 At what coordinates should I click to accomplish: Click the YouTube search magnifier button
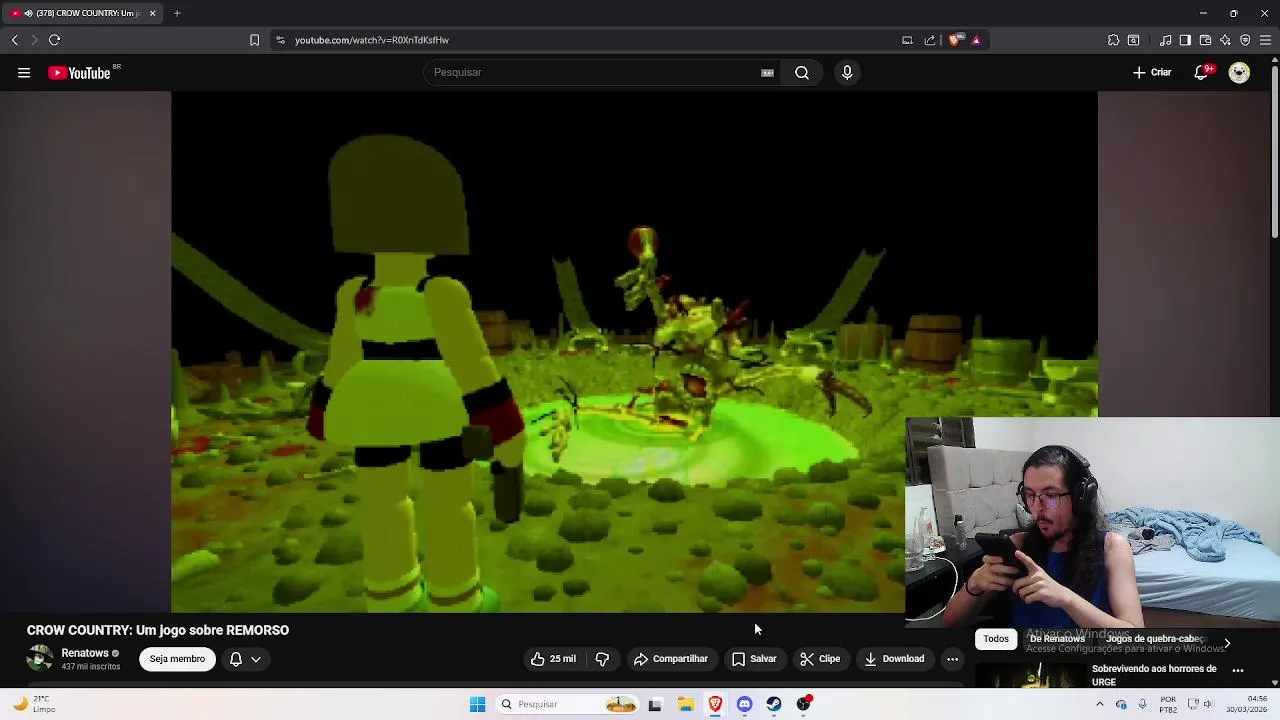(802, 72)
